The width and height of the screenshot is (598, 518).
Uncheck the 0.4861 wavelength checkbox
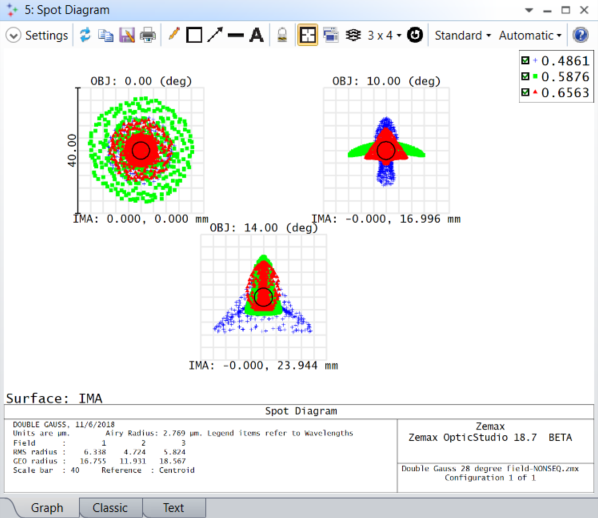[x=525, y=61]
